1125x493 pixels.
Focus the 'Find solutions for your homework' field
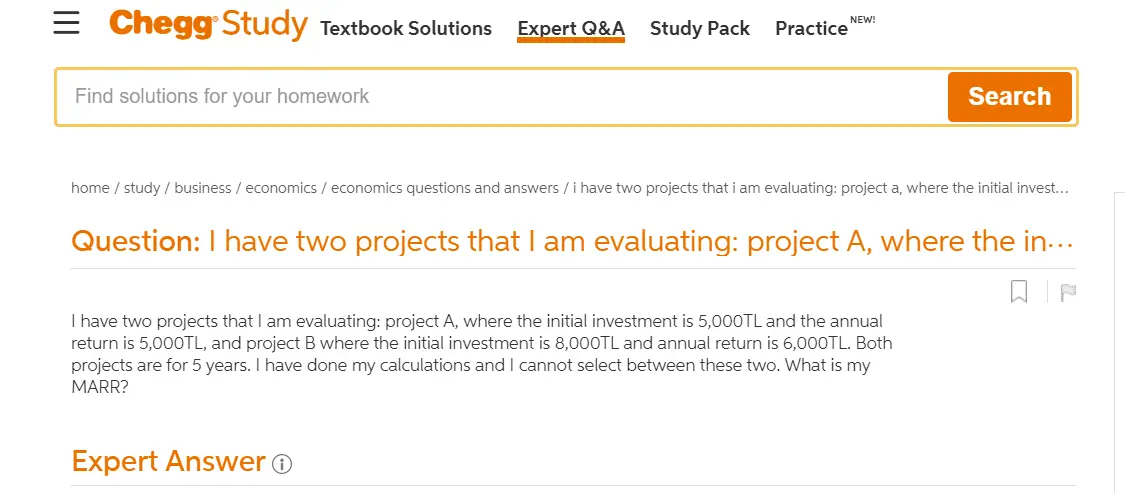pos(502,96)
